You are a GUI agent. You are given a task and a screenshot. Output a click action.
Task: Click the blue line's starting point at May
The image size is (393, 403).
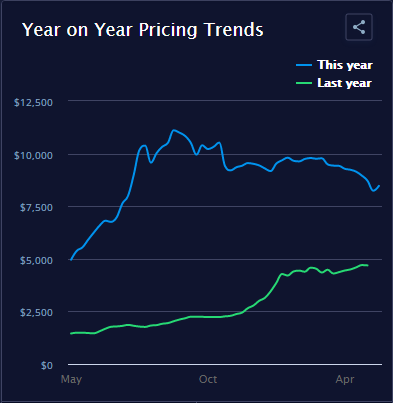point(71,260)
